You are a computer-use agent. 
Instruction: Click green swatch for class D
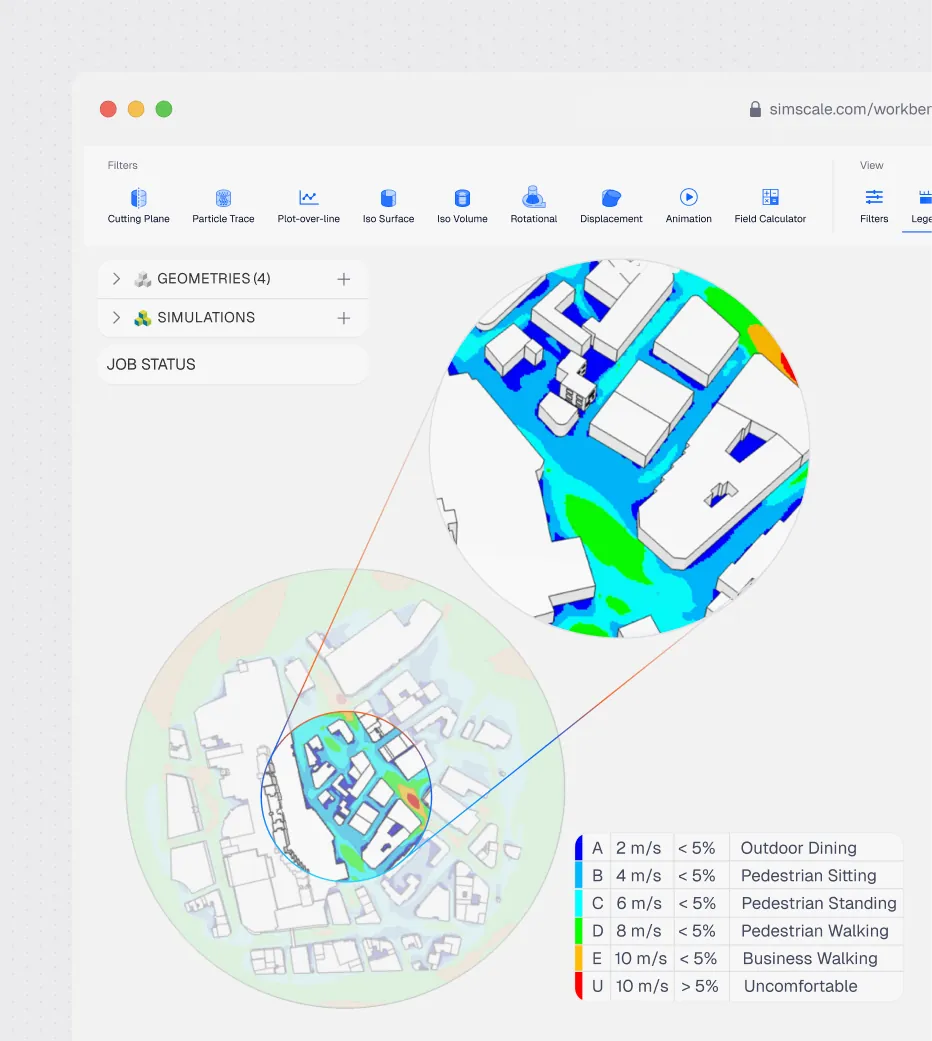coord(579,931)
